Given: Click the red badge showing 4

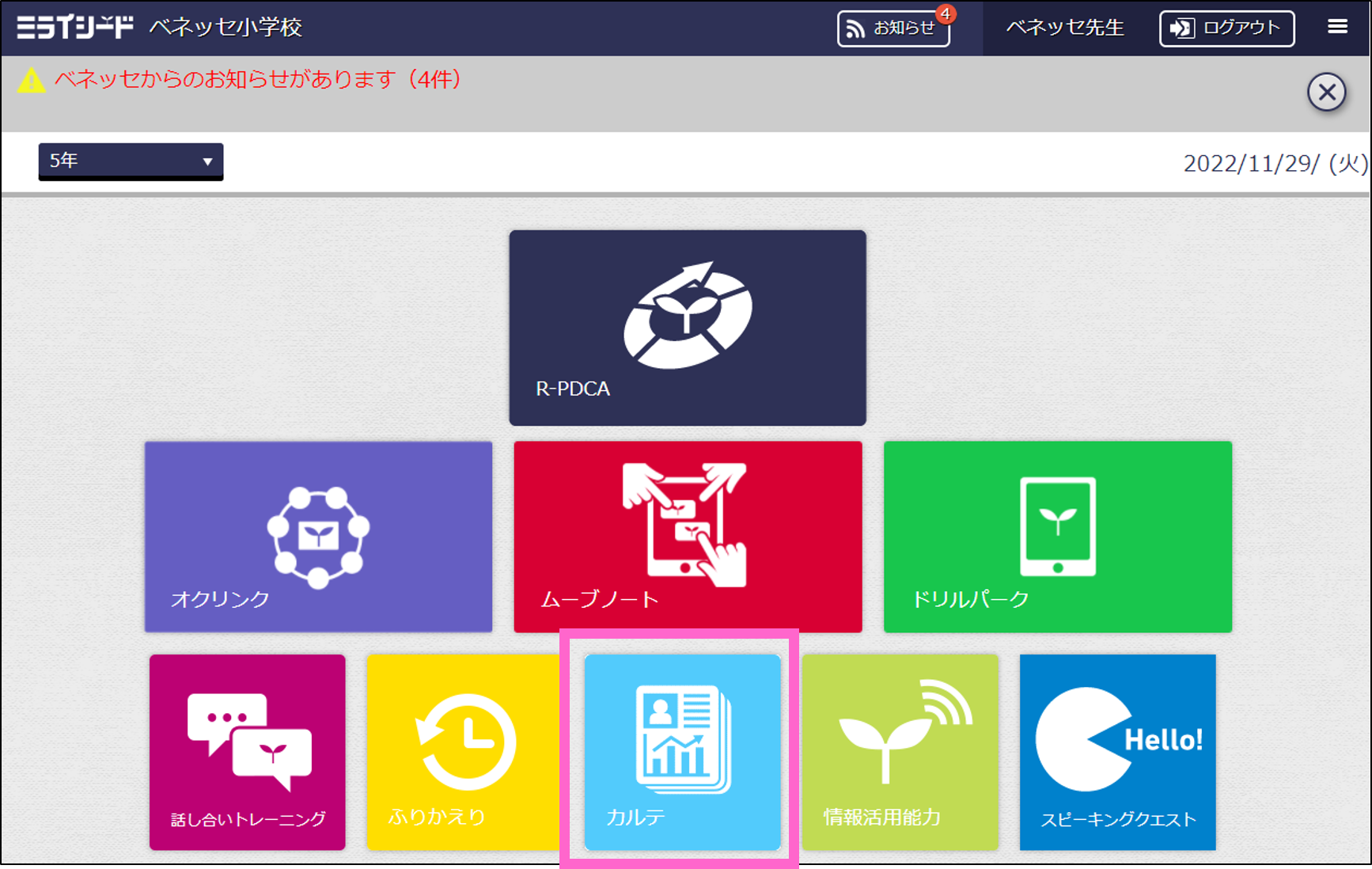Looking at the screenshot, I should [945, 13].
